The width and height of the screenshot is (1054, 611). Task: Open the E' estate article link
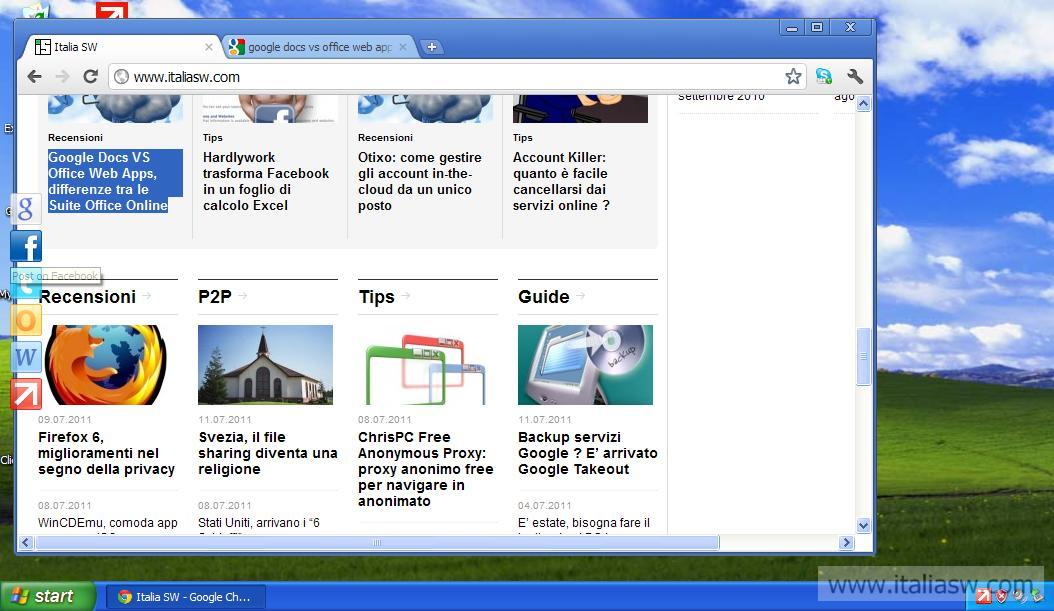[x=584, y=523]
